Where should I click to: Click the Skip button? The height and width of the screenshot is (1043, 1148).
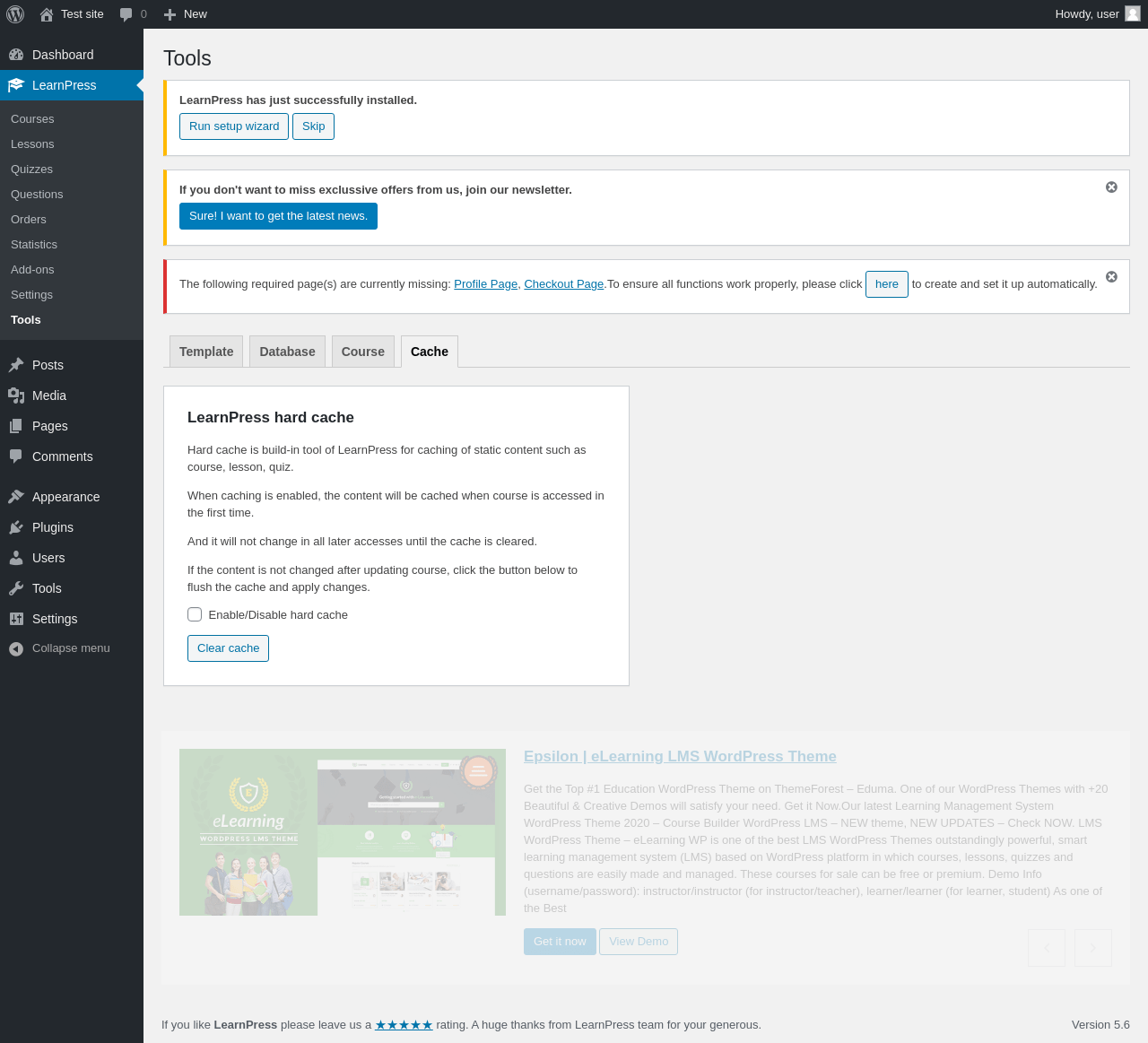tap(314, 126)
